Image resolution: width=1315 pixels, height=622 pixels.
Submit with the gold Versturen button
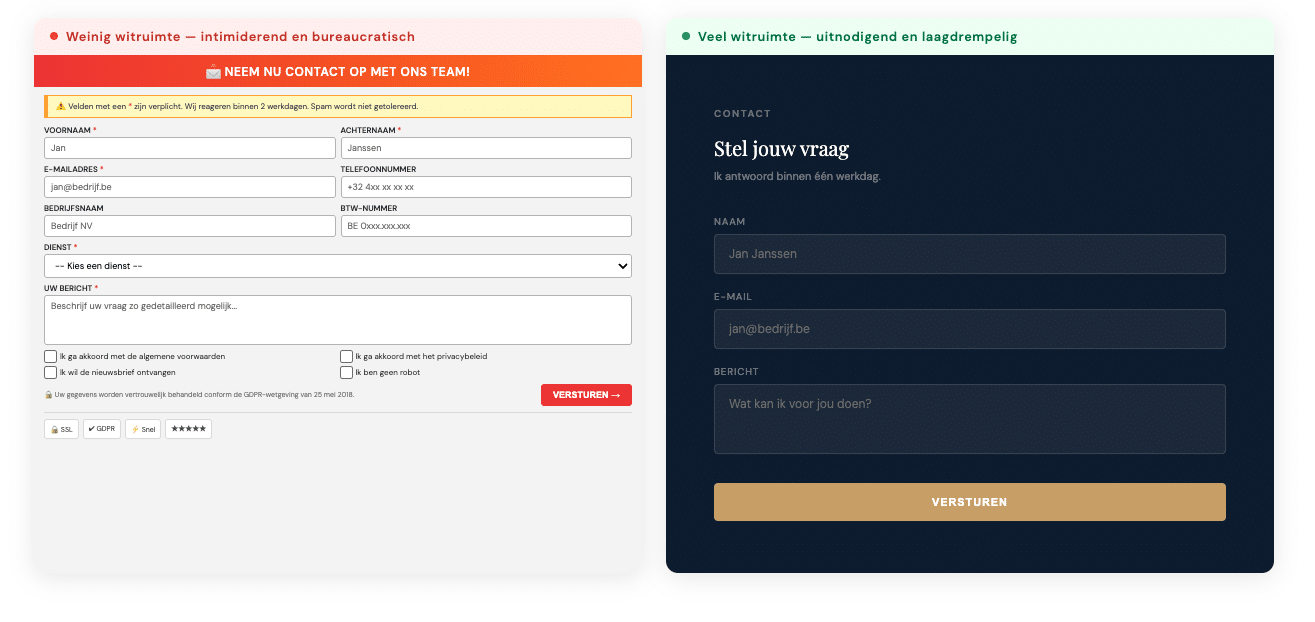pyautogui.click(x=969, y=502)
